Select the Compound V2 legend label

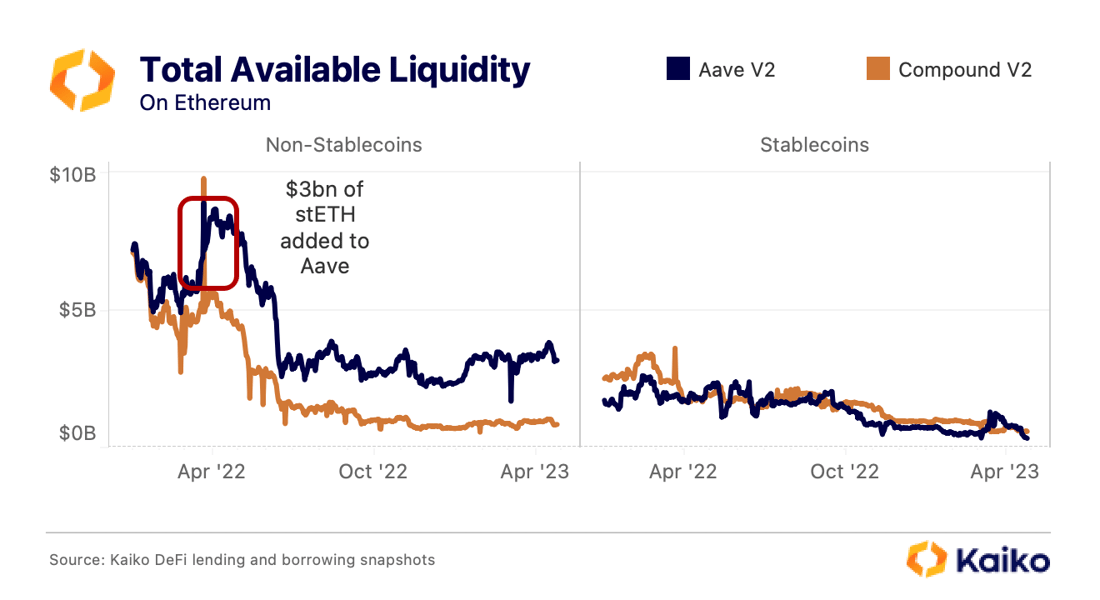coord(965,70)
